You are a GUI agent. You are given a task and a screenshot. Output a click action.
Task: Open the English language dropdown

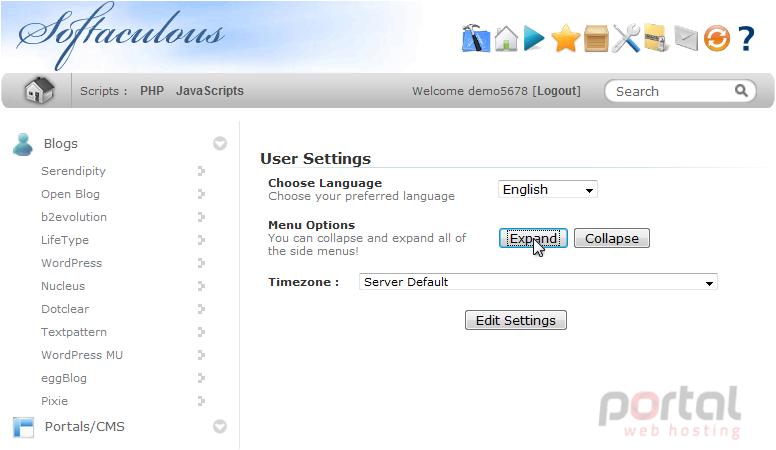(x=547, y=190)
